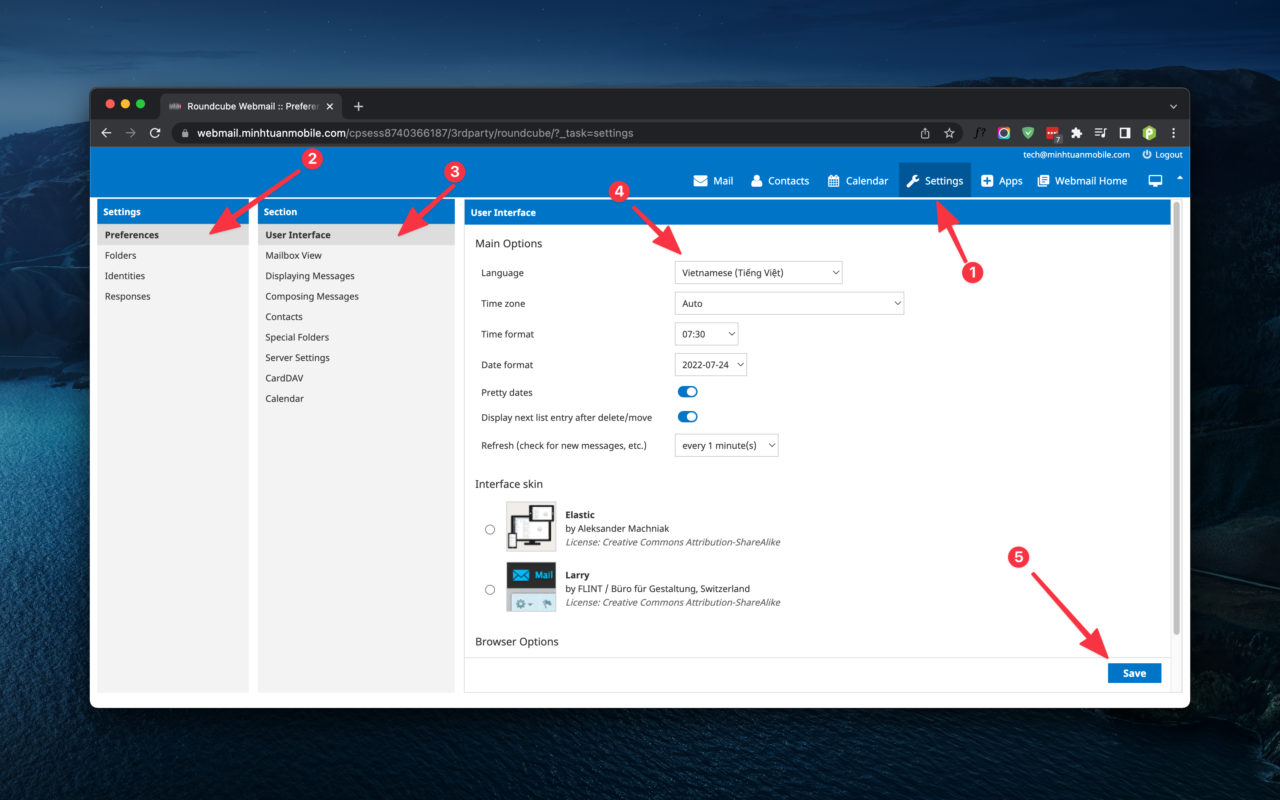Click the Apps plus icon
1280x800 pixels.
[x=987, y=181]
